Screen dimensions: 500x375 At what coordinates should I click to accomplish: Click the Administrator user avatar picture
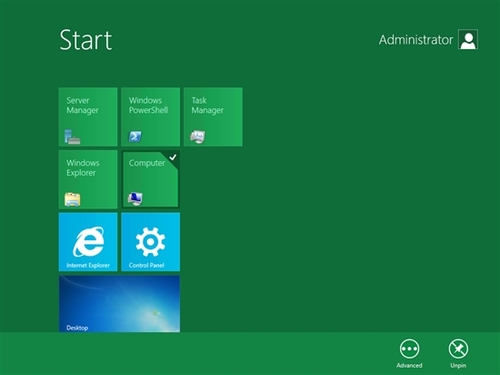click(x=468, y=39)
